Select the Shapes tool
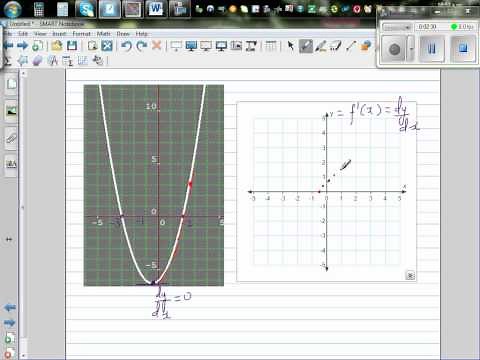Screen dimensions: 480x360 tap(366, 46)
